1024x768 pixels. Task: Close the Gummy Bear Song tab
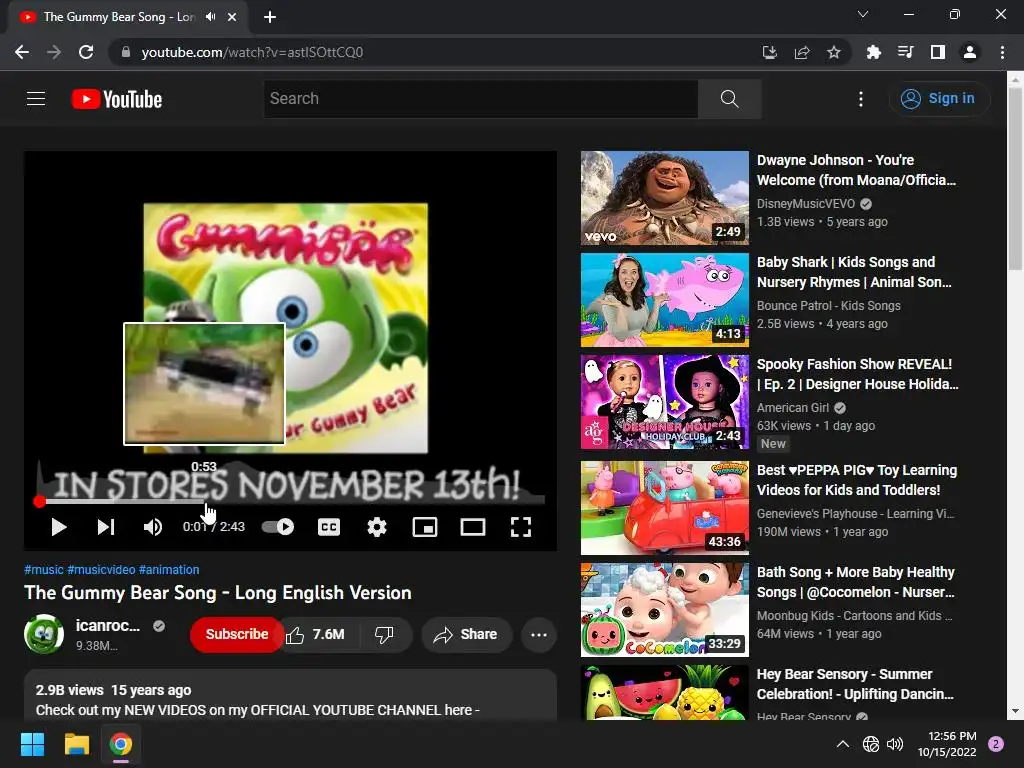point(232,17)
